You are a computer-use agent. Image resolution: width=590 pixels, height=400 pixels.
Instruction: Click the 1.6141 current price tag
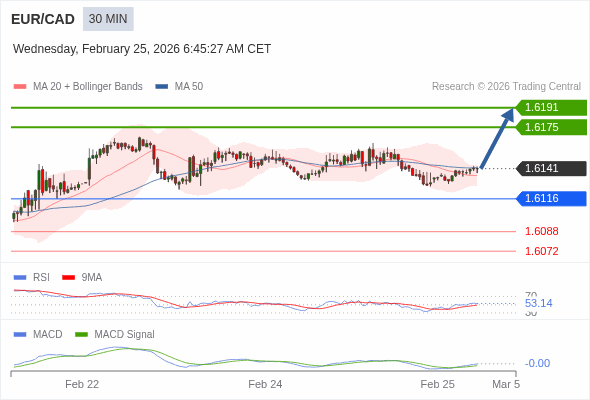coord(551,168)
